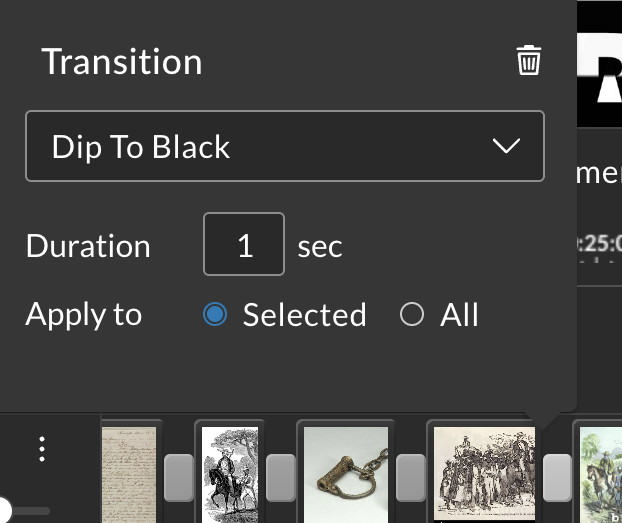Select the Selected radio button
The height and width of the screenshot is (523, 622).
[x=215, y=314]
